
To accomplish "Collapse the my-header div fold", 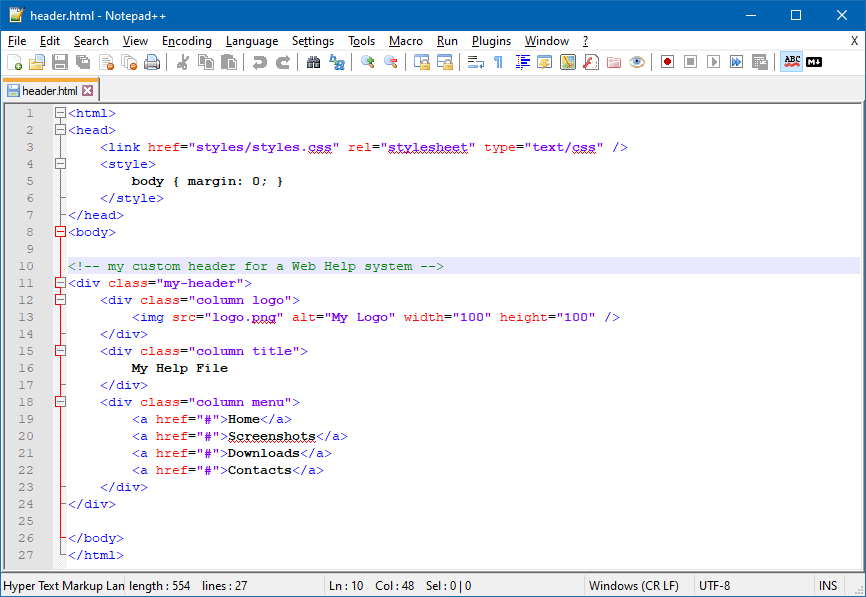I will coord(60,283).
